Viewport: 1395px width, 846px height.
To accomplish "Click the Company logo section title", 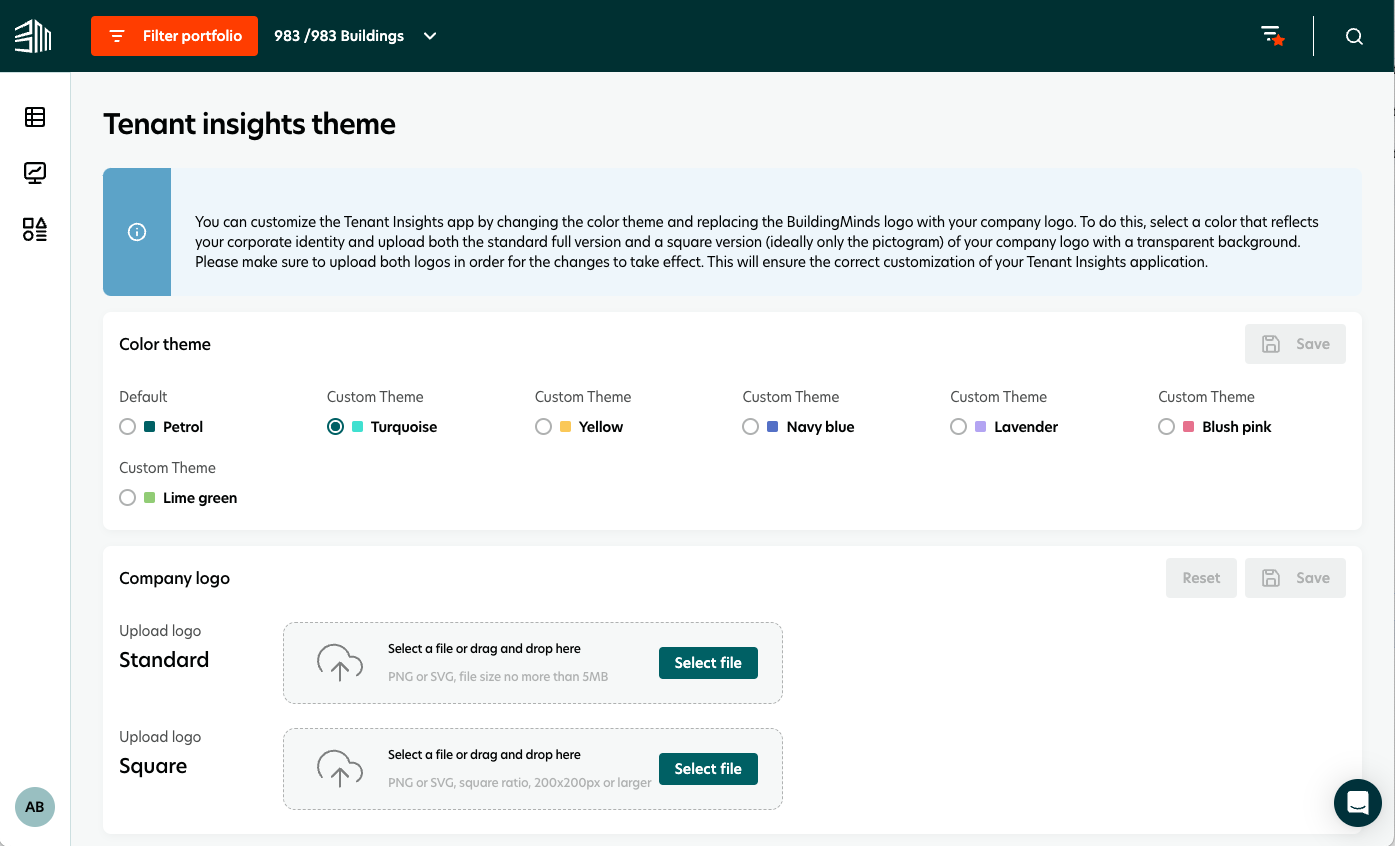I will (174, 578).
